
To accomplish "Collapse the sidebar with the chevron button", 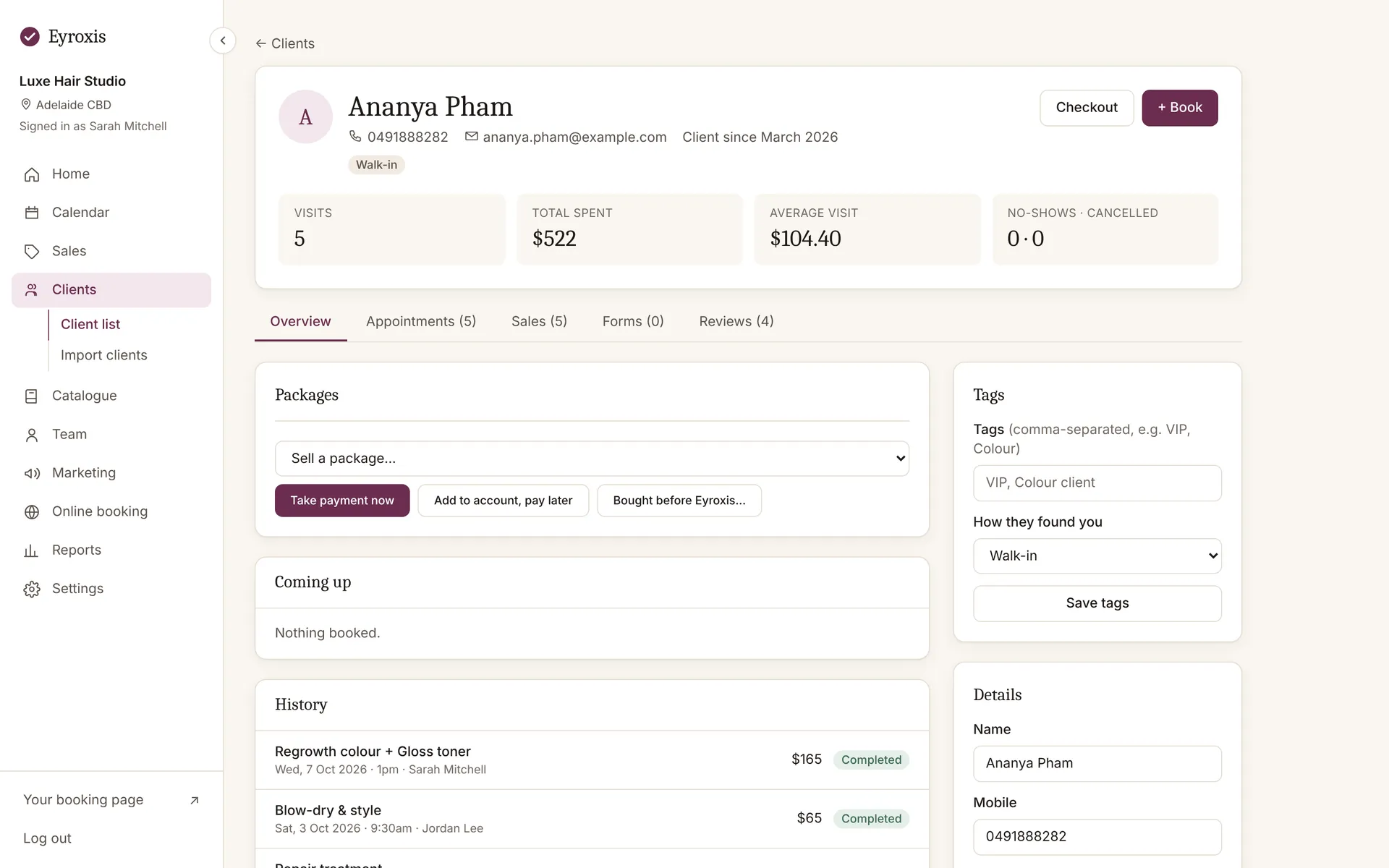I will click(223, 41).
